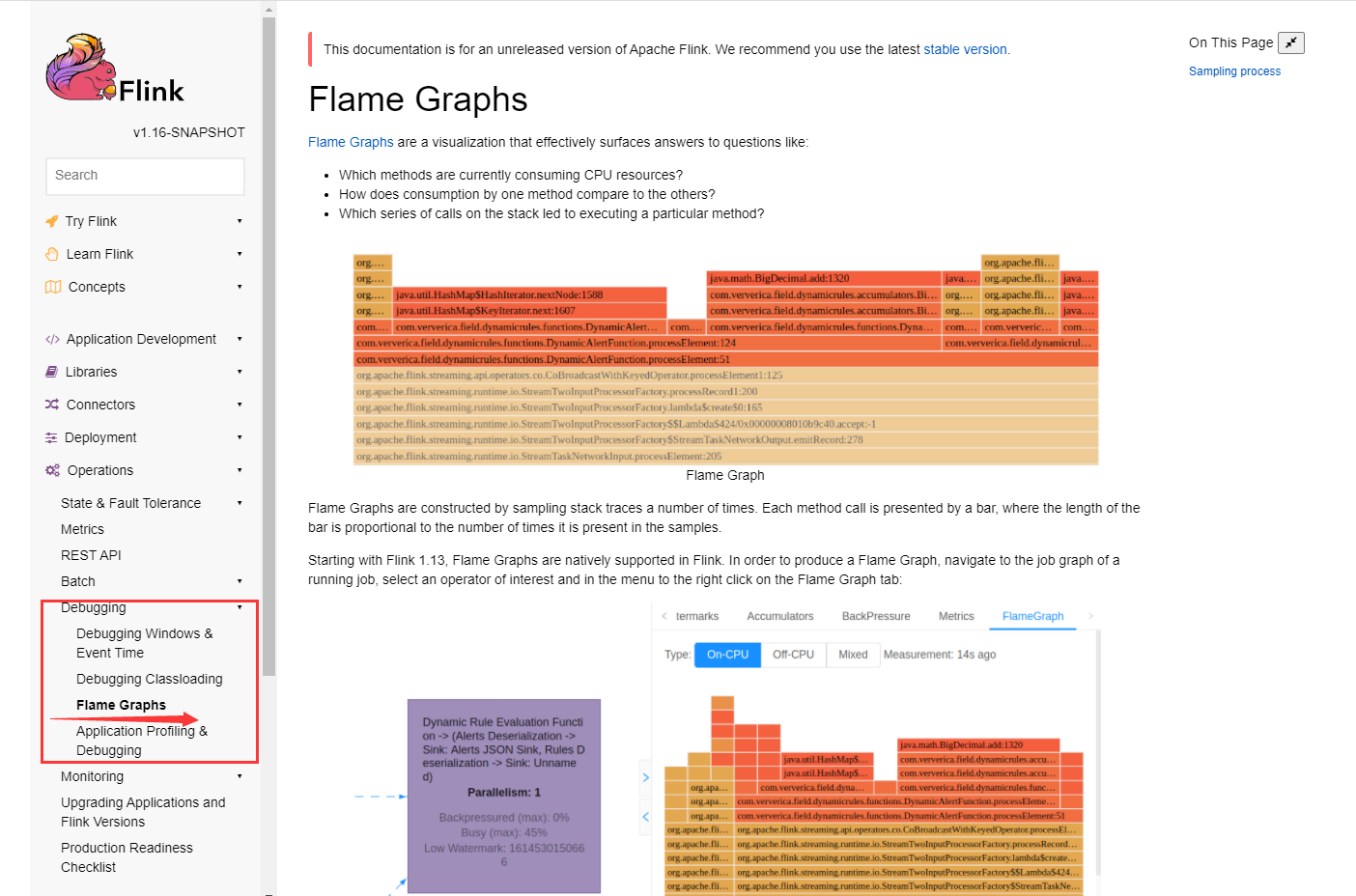The height and width of the screenshot is (896, 1356).
Task: Open Application Profiling & Debugging page
Action: point(142,741)
